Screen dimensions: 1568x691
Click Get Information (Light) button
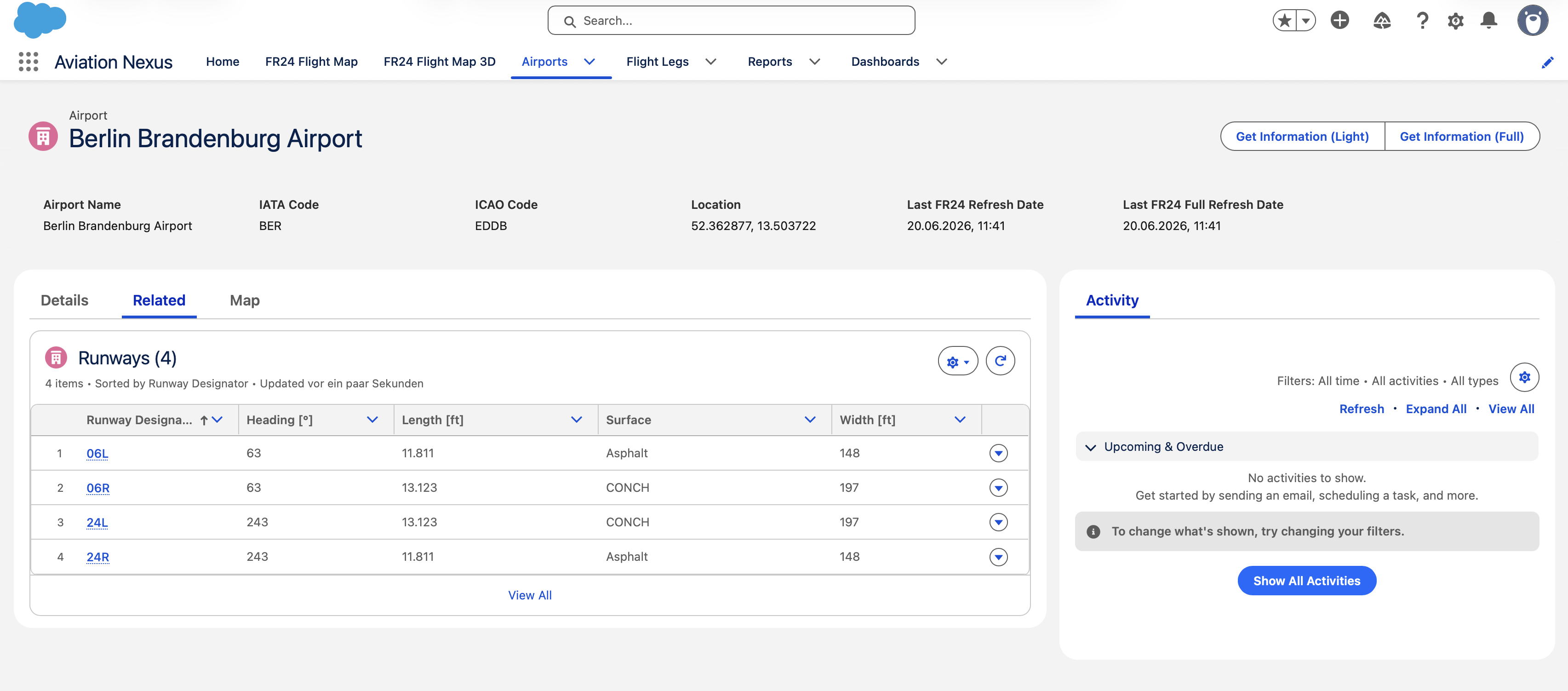pos(1302,136)
